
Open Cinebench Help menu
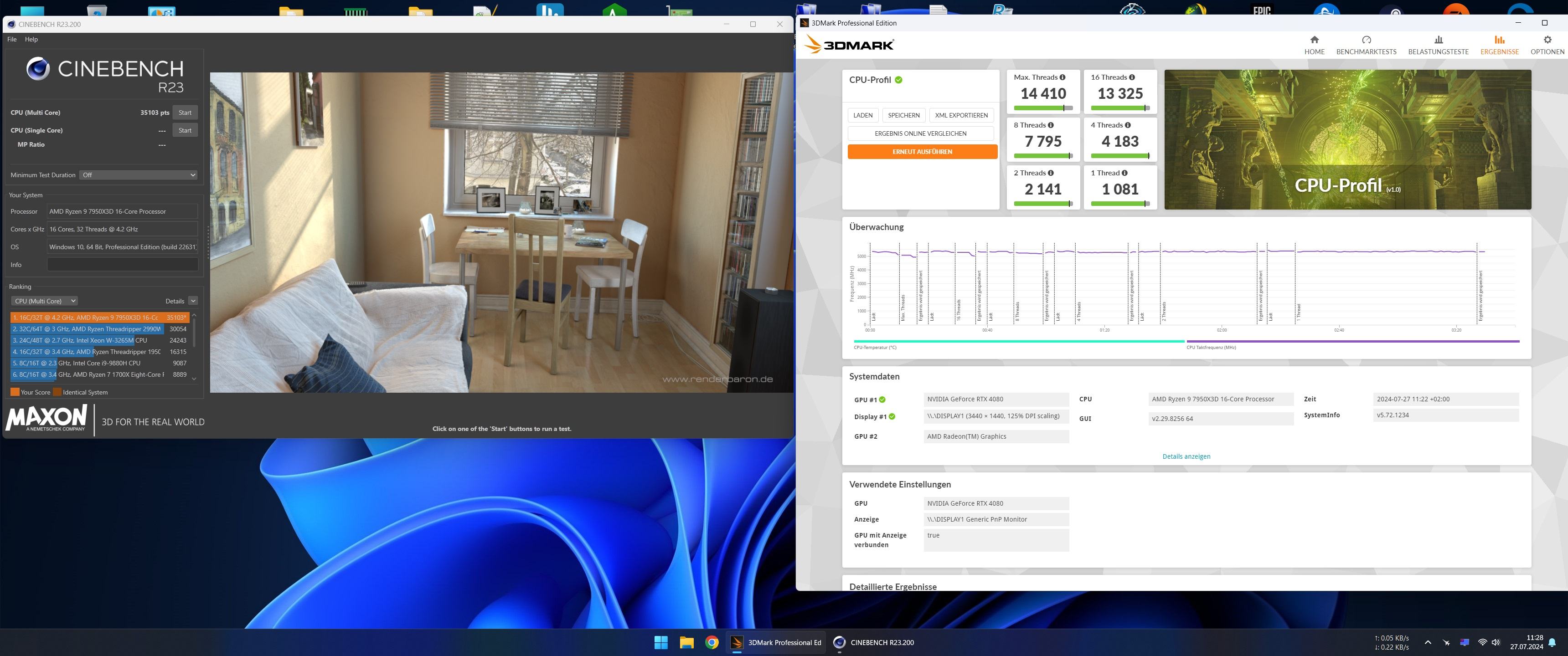31,40
